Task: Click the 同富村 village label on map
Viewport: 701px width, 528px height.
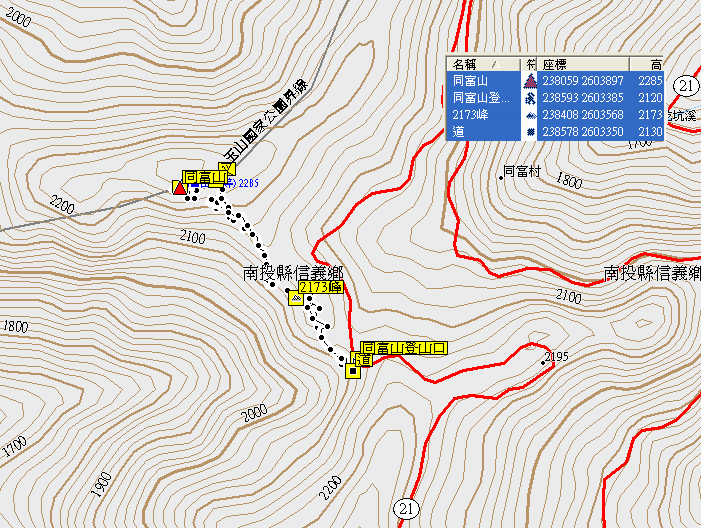Action: coord(522,171)
